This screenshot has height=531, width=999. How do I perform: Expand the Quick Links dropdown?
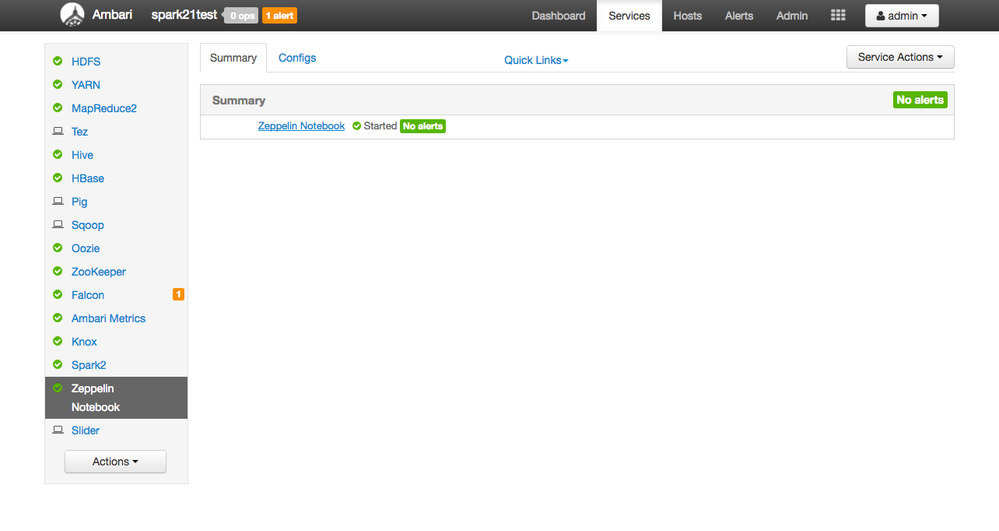(x=536, y=60)
